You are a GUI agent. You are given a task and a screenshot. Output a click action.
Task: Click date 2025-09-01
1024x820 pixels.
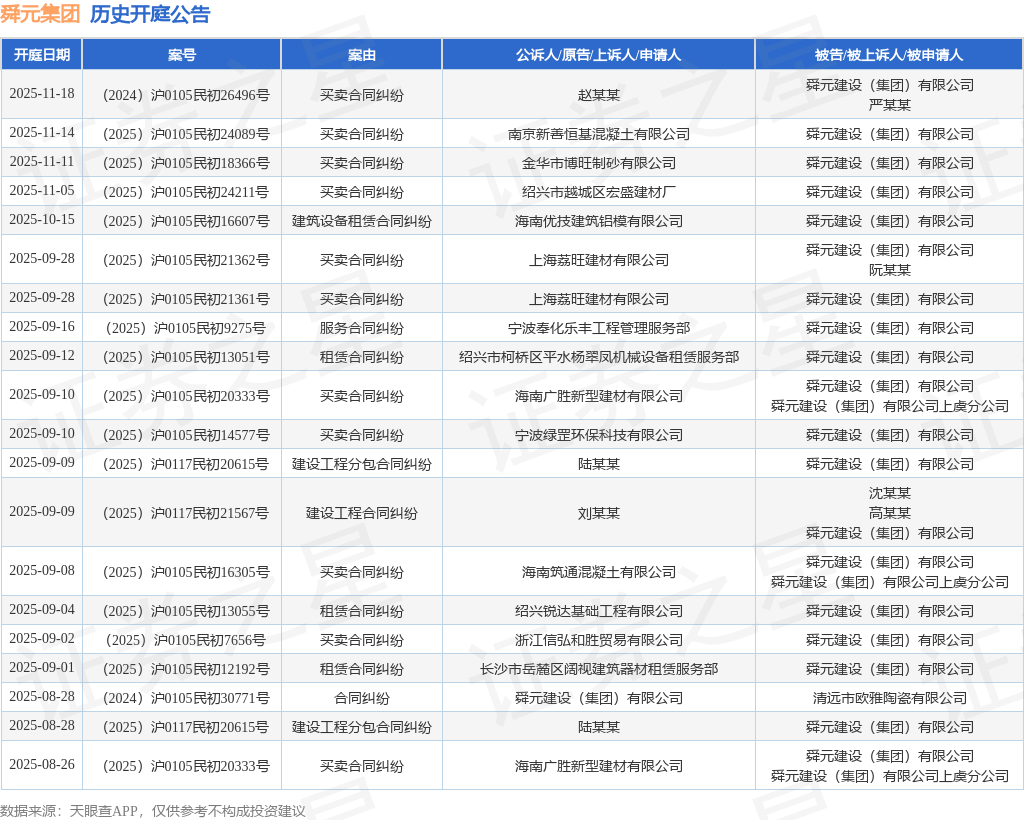(x=42, y=667)
